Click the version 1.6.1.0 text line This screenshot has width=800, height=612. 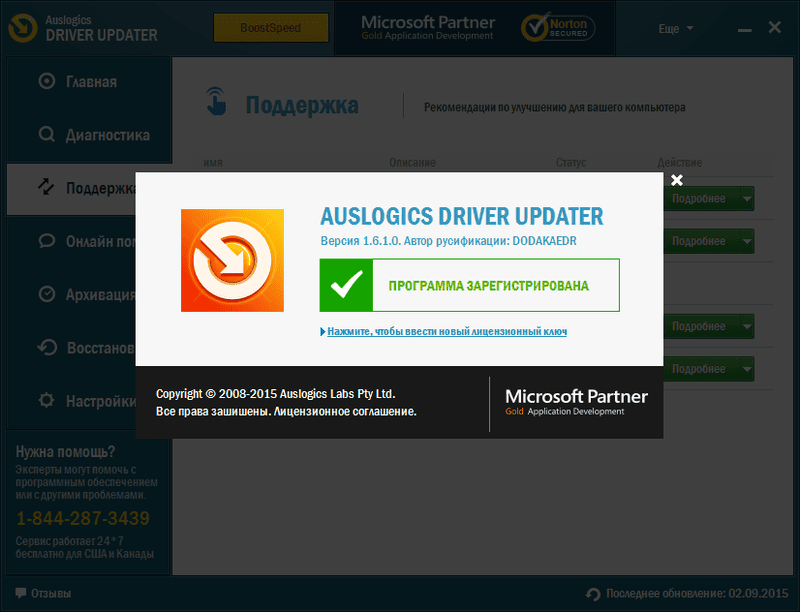448,241
